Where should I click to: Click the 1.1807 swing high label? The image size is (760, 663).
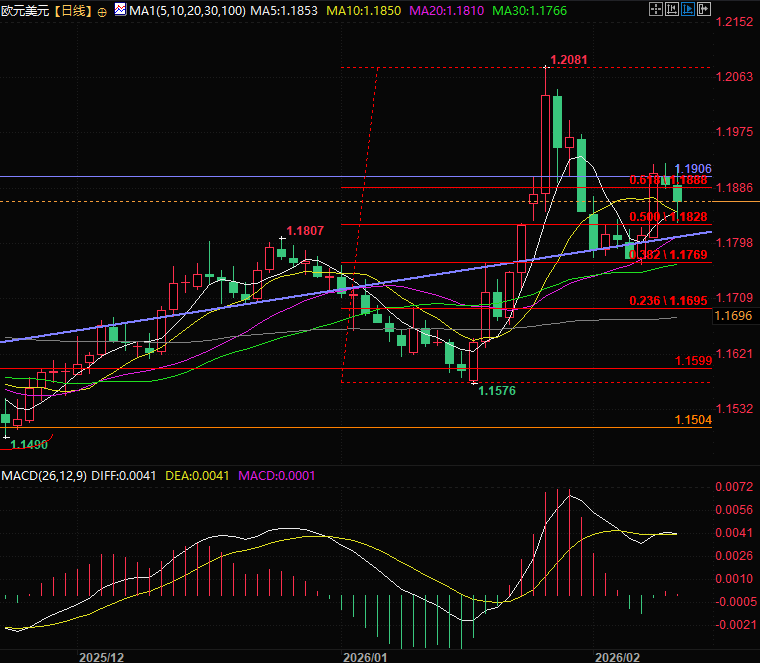pos(305,231)
